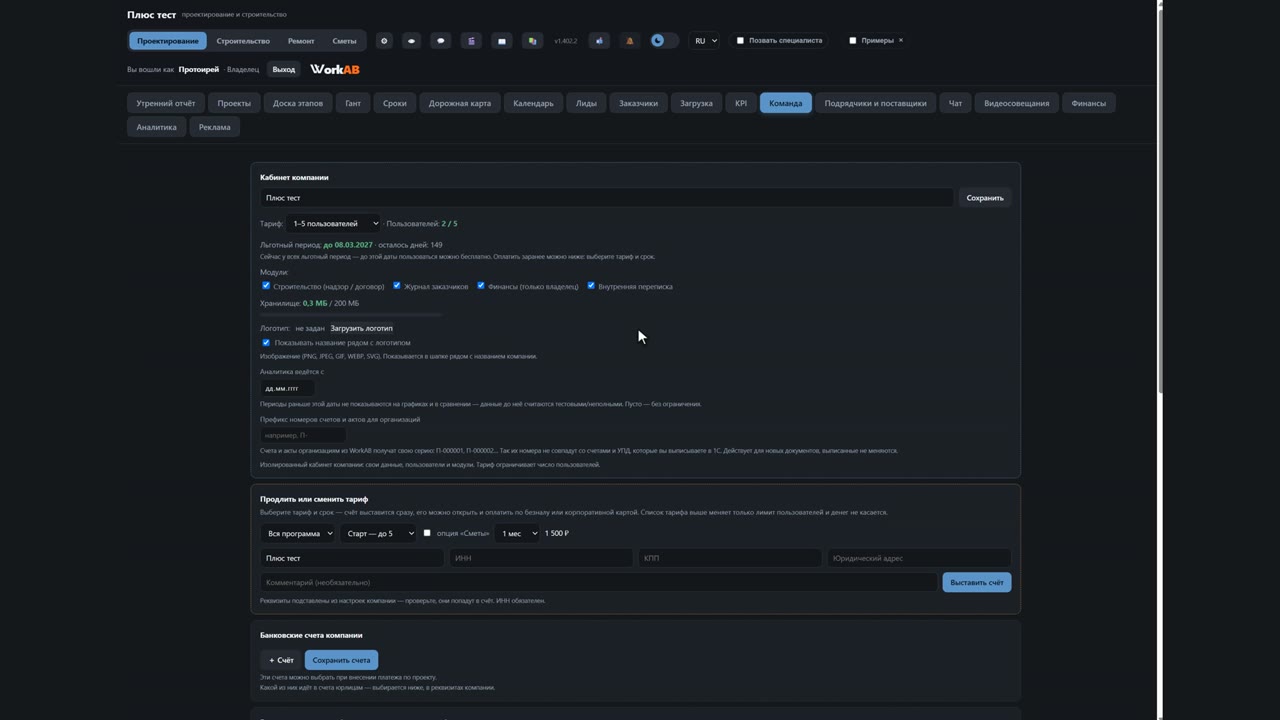Open the speech bubble chat icon

point(441,41)
